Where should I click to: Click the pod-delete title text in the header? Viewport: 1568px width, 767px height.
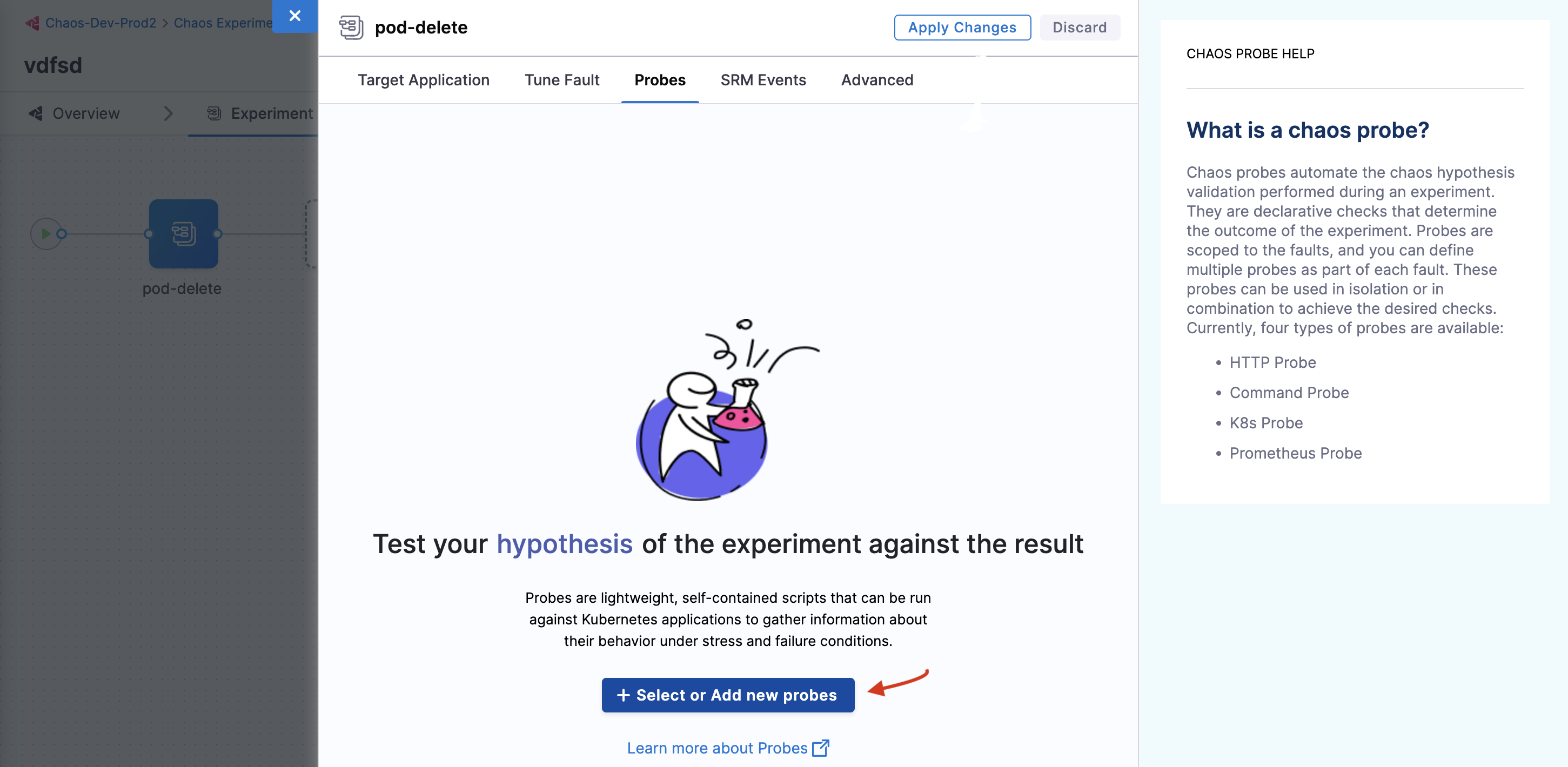(420, 28)
